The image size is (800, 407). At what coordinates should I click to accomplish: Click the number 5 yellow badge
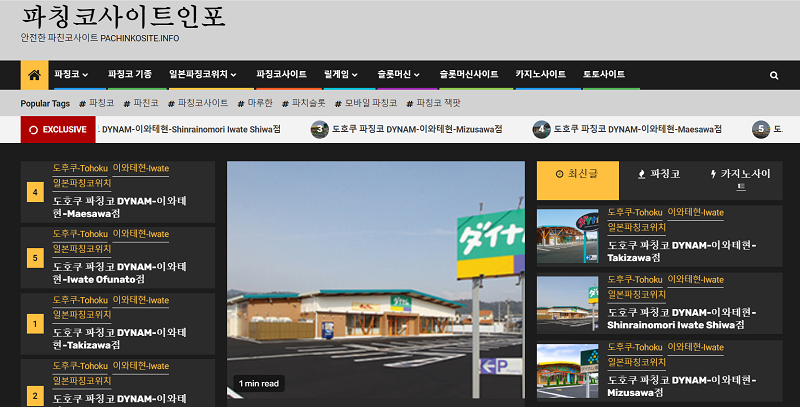pos(35,258)
